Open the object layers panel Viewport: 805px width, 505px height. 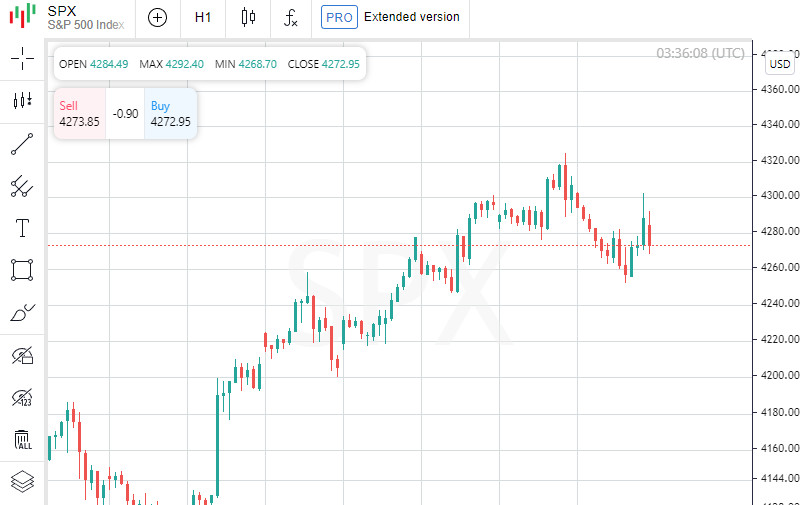22,481
